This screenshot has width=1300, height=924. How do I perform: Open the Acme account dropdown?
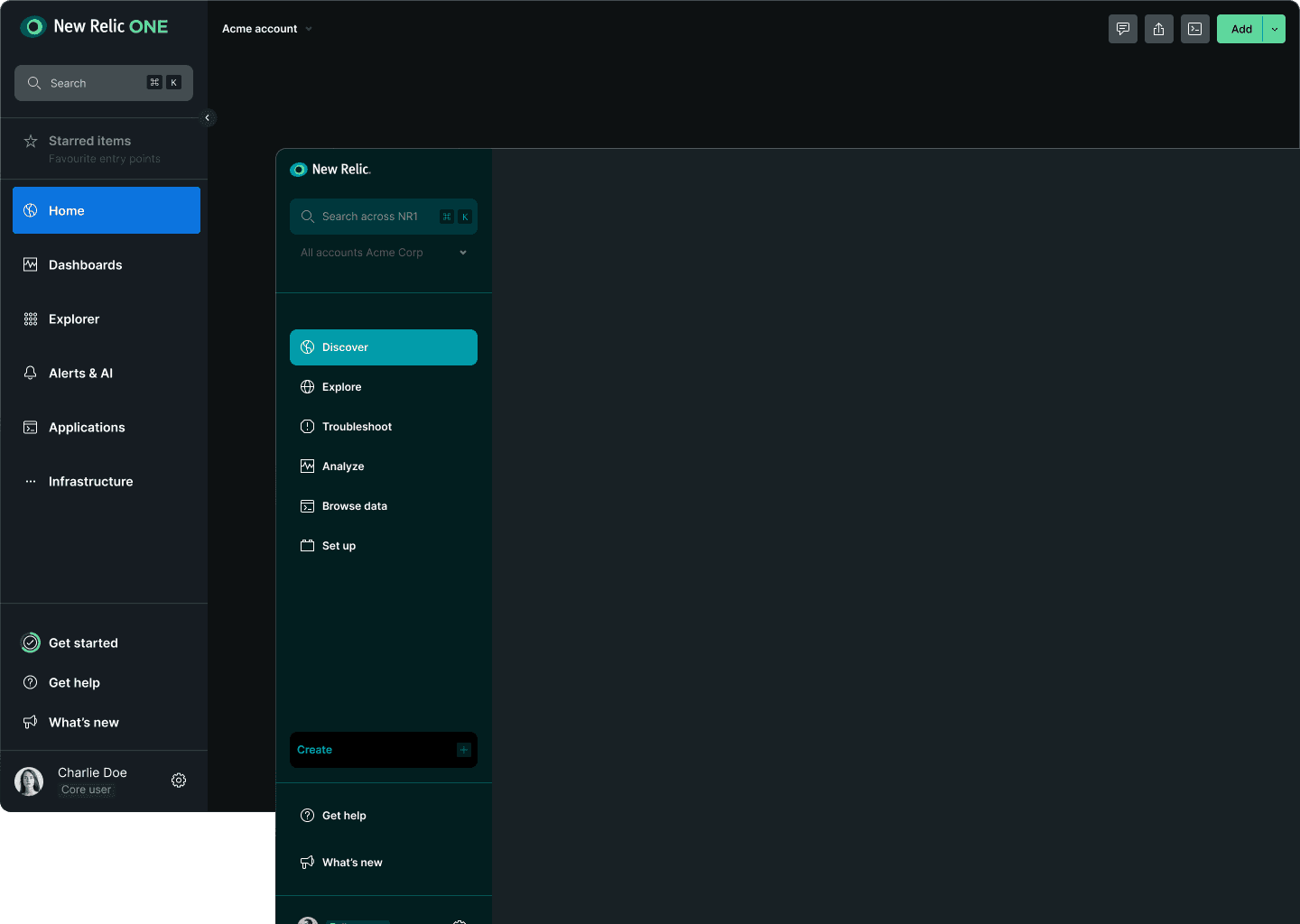click(267, 29)
